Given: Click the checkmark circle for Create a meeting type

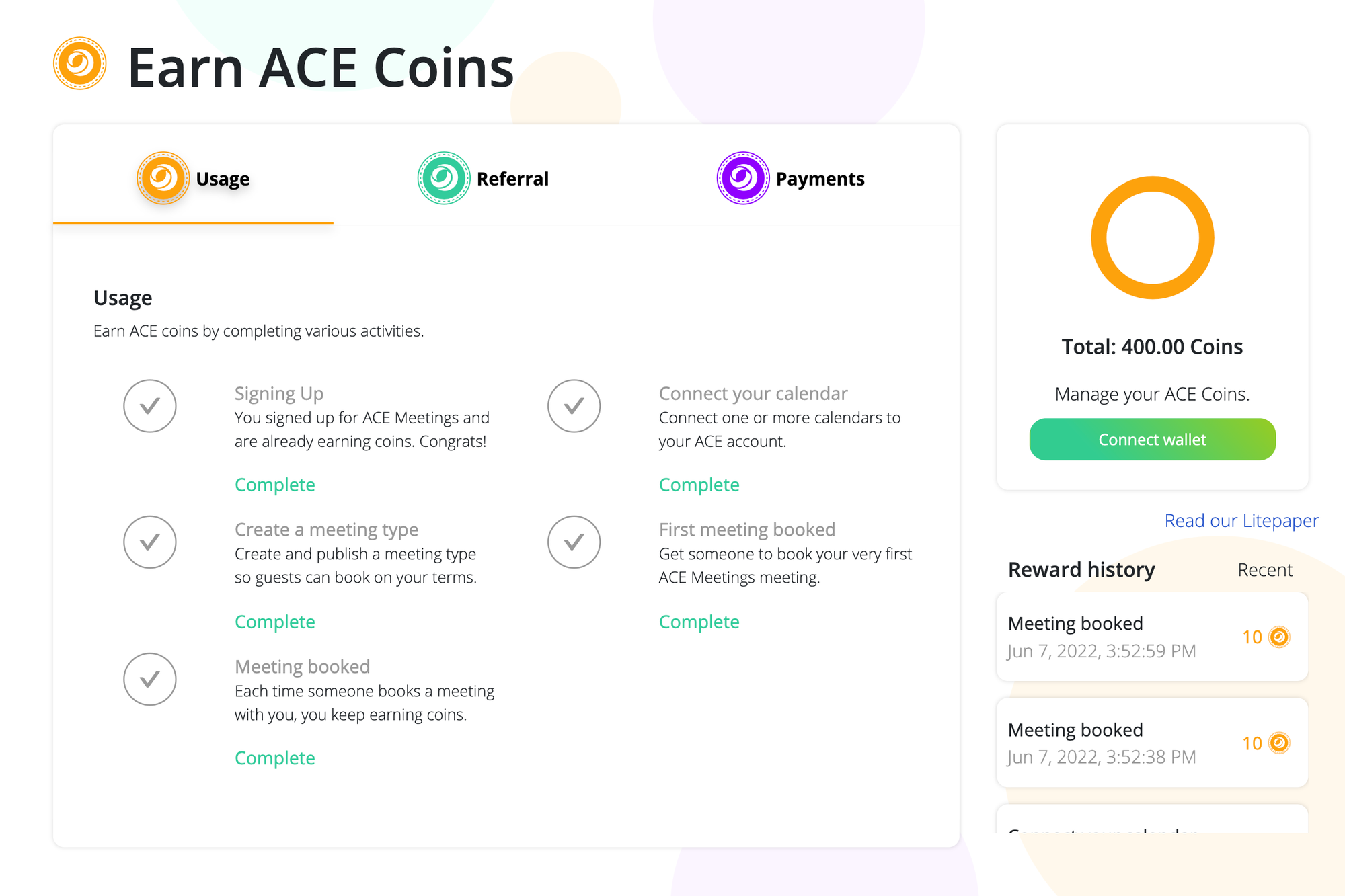Looking at the screenshot, I should click(x=150, y=542).
